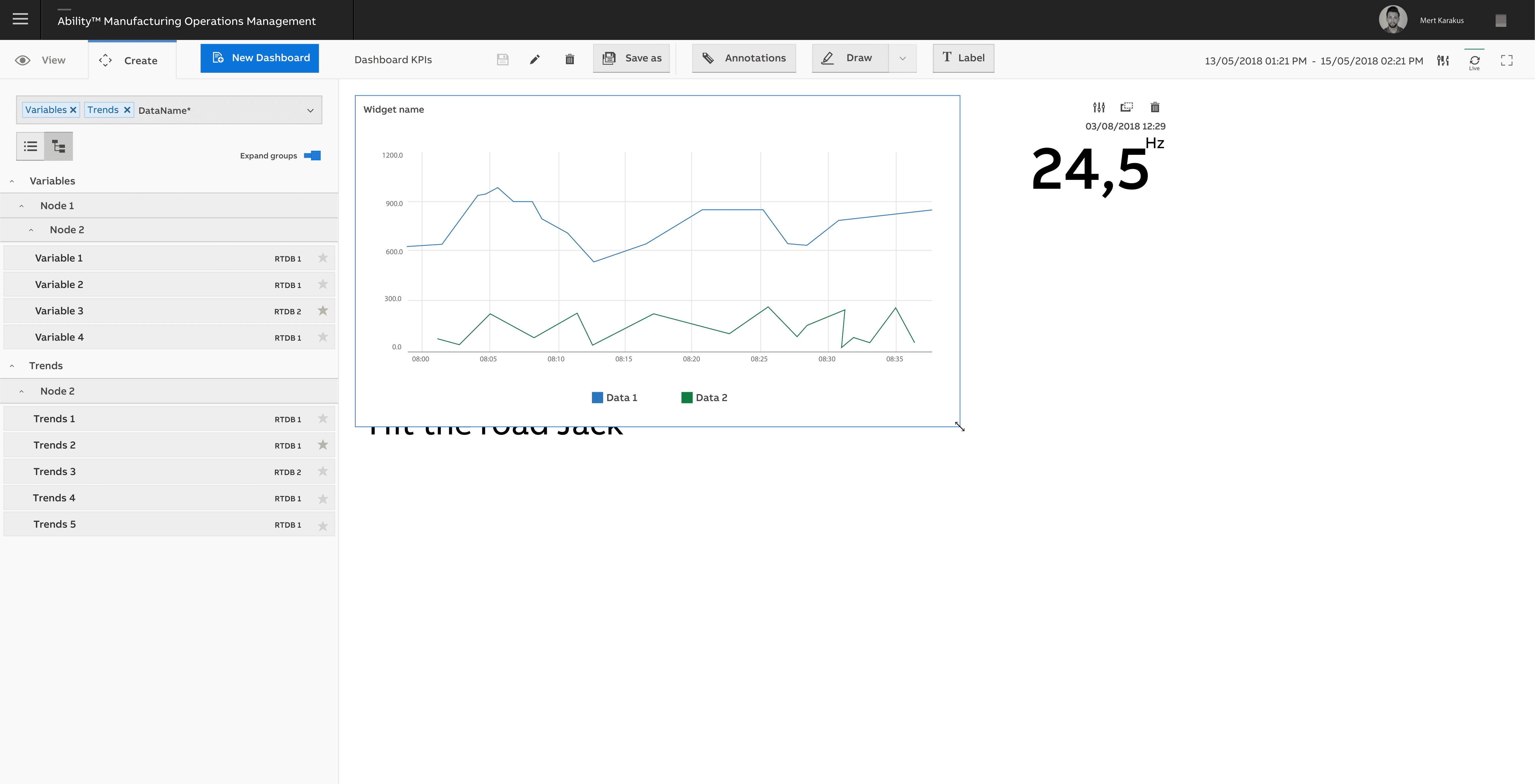Collapse the Variables group

coord(12,181)
